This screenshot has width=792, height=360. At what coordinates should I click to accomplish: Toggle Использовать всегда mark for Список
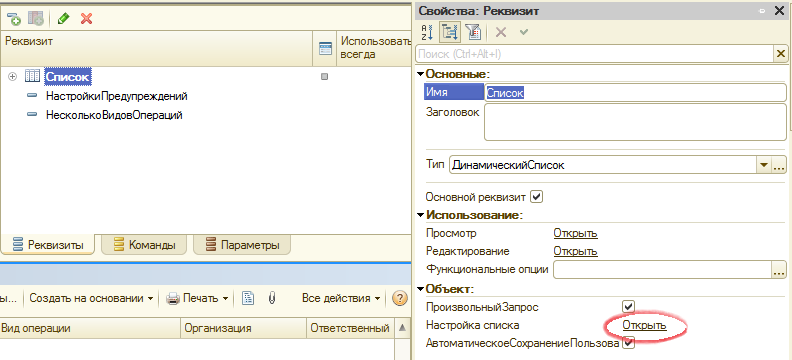(x=325, y=77)
